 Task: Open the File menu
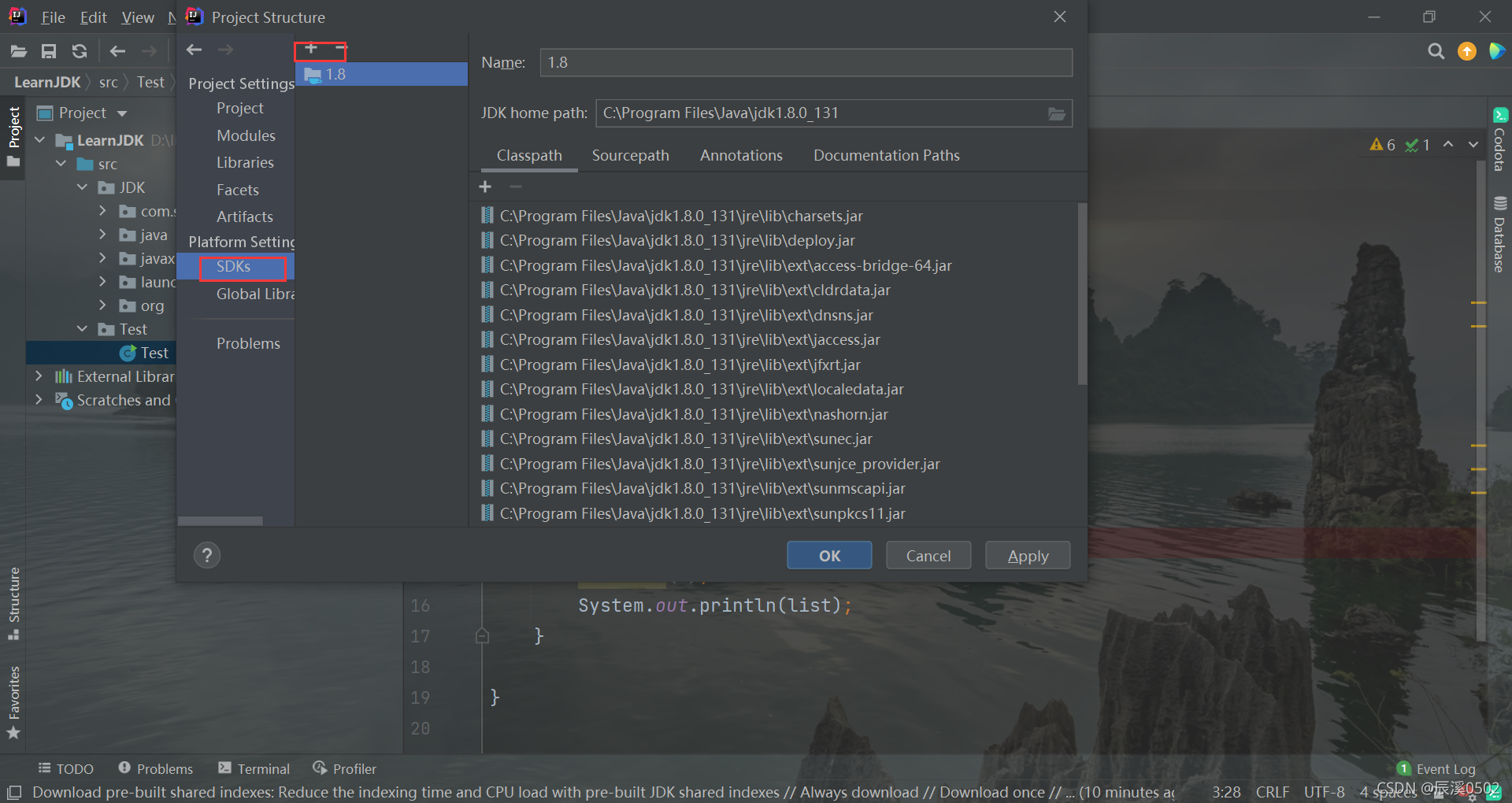click(53, 17)
